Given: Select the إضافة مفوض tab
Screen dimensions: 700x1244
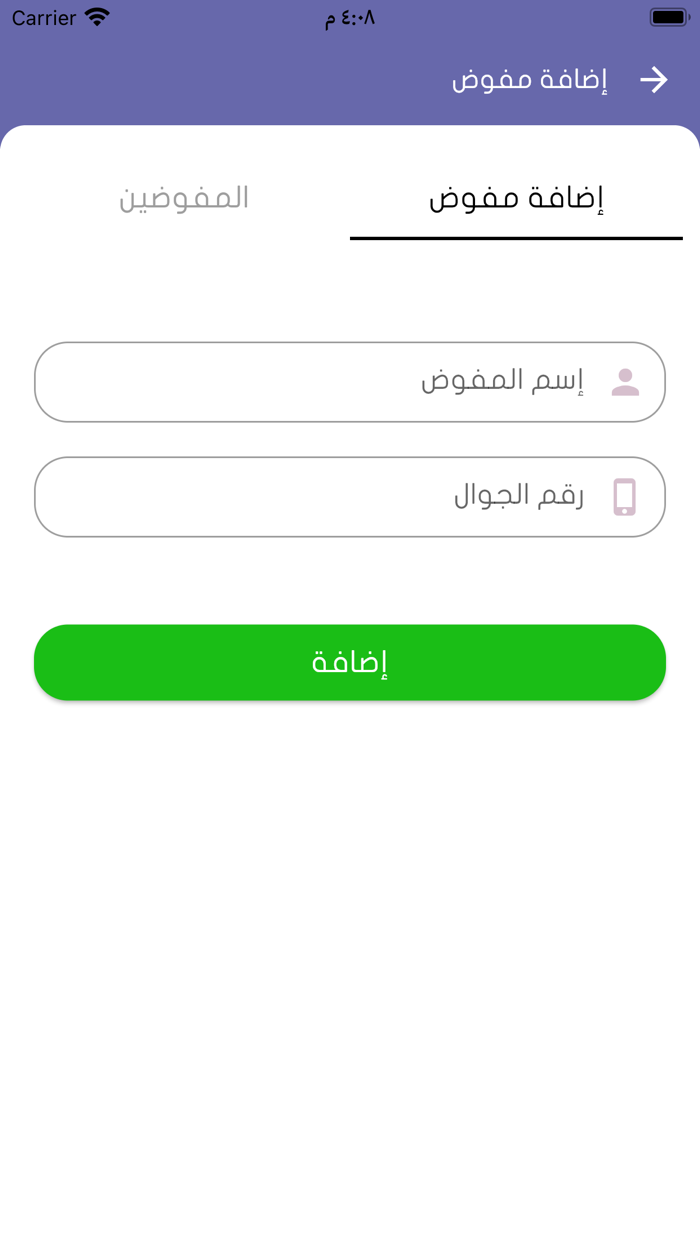Looking at the screenshot, I should click(x=516, y=197).
